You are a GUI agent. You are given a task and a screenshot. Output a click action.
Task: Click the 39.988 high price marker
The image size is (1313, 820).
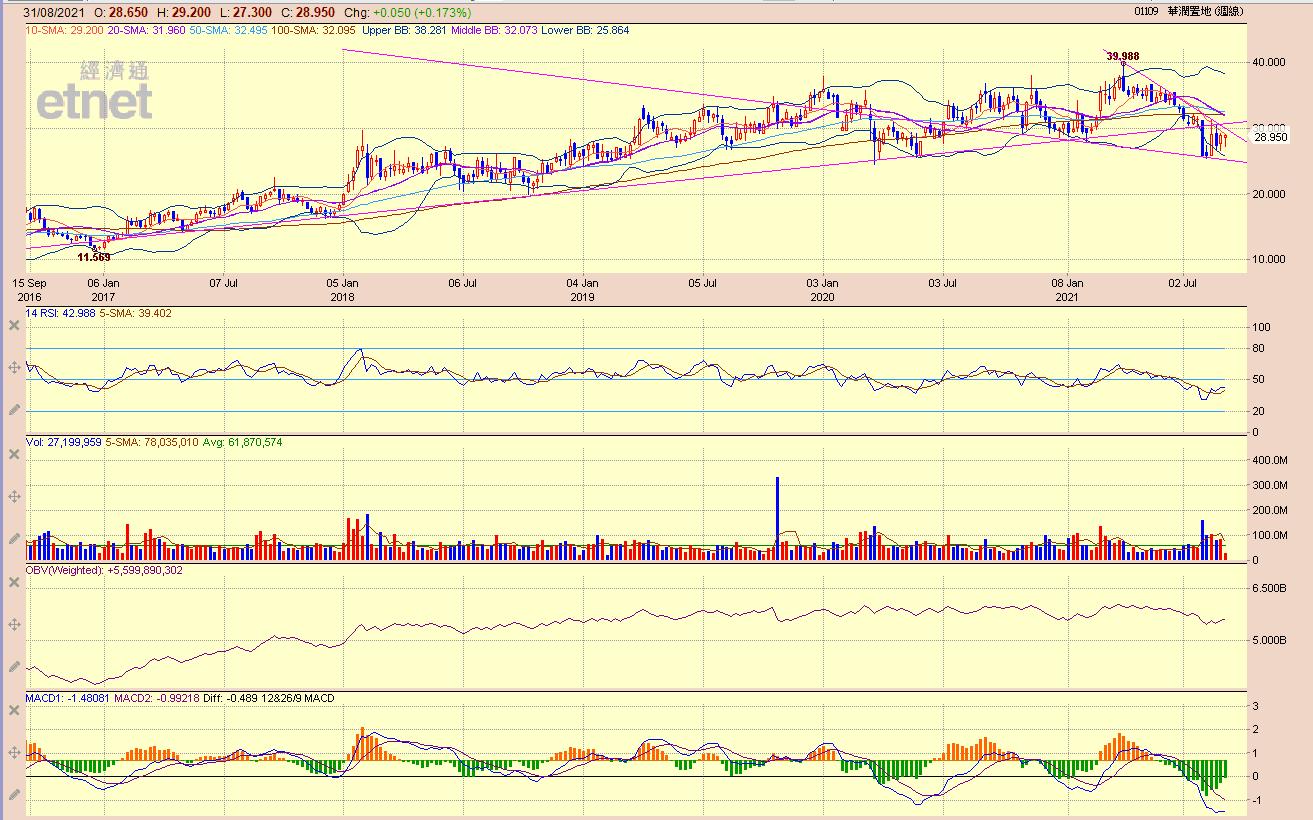pyautogui.click(x=1123, y=56)
